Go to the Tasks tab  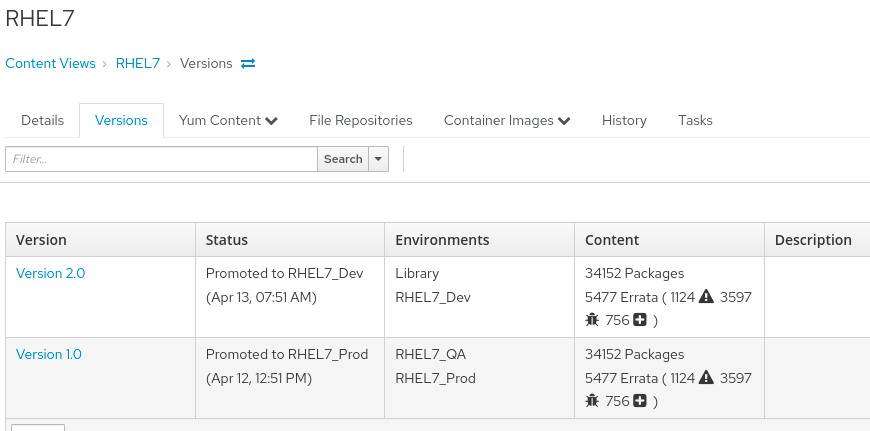coord(695,120)
